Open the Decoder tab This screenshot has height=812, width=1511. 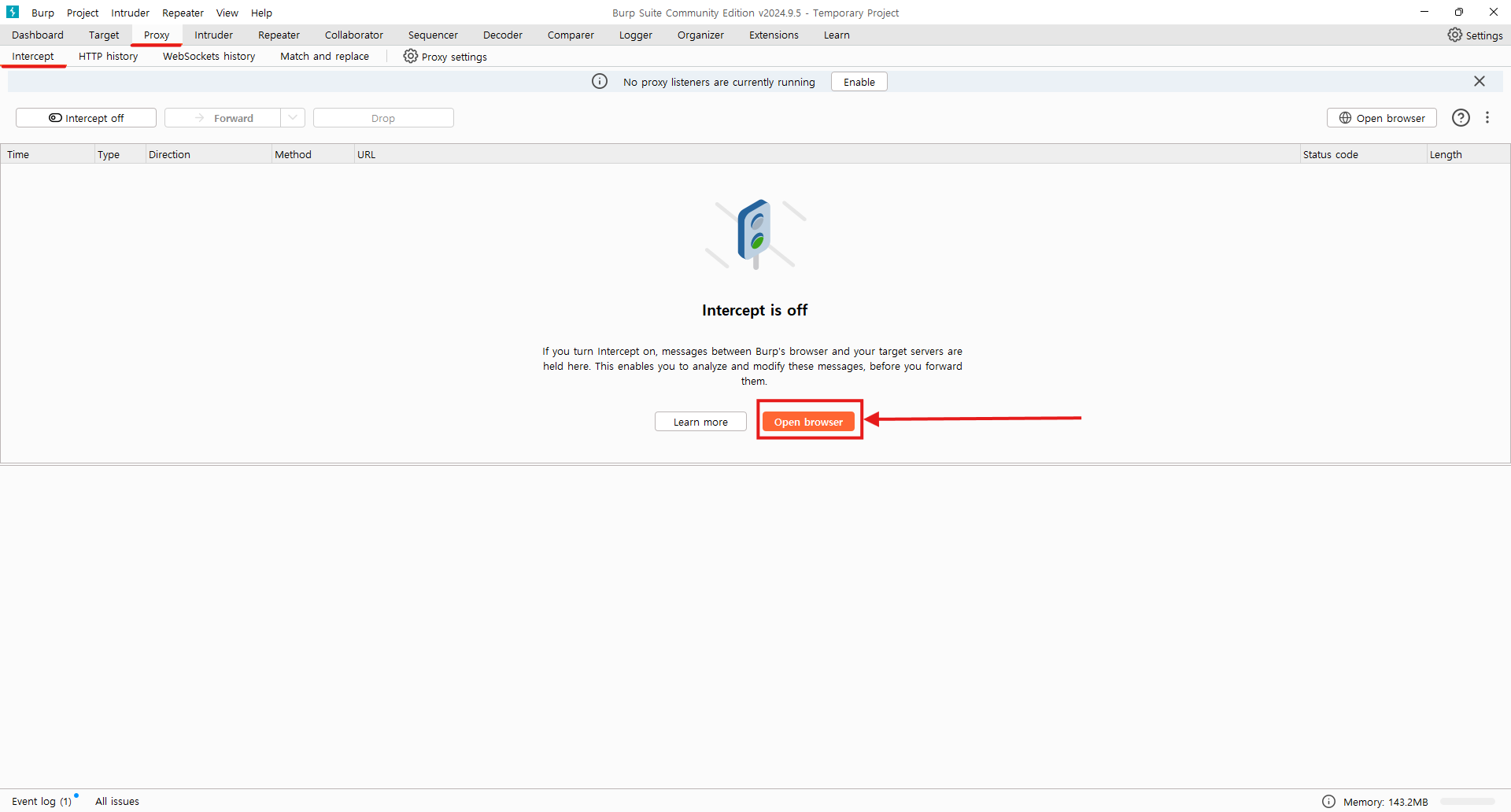tap(503, 35)
